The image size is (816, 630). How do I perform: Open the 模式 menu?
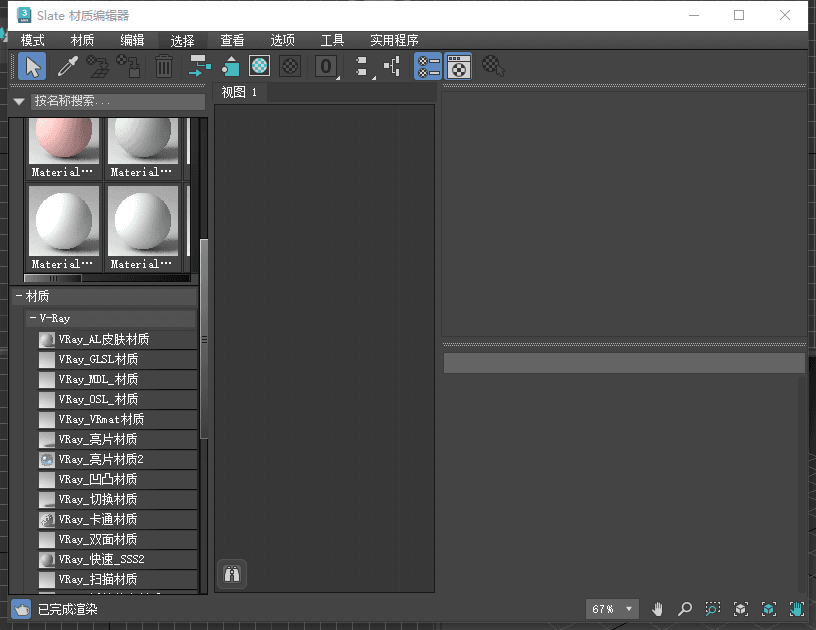coord(32,40)
